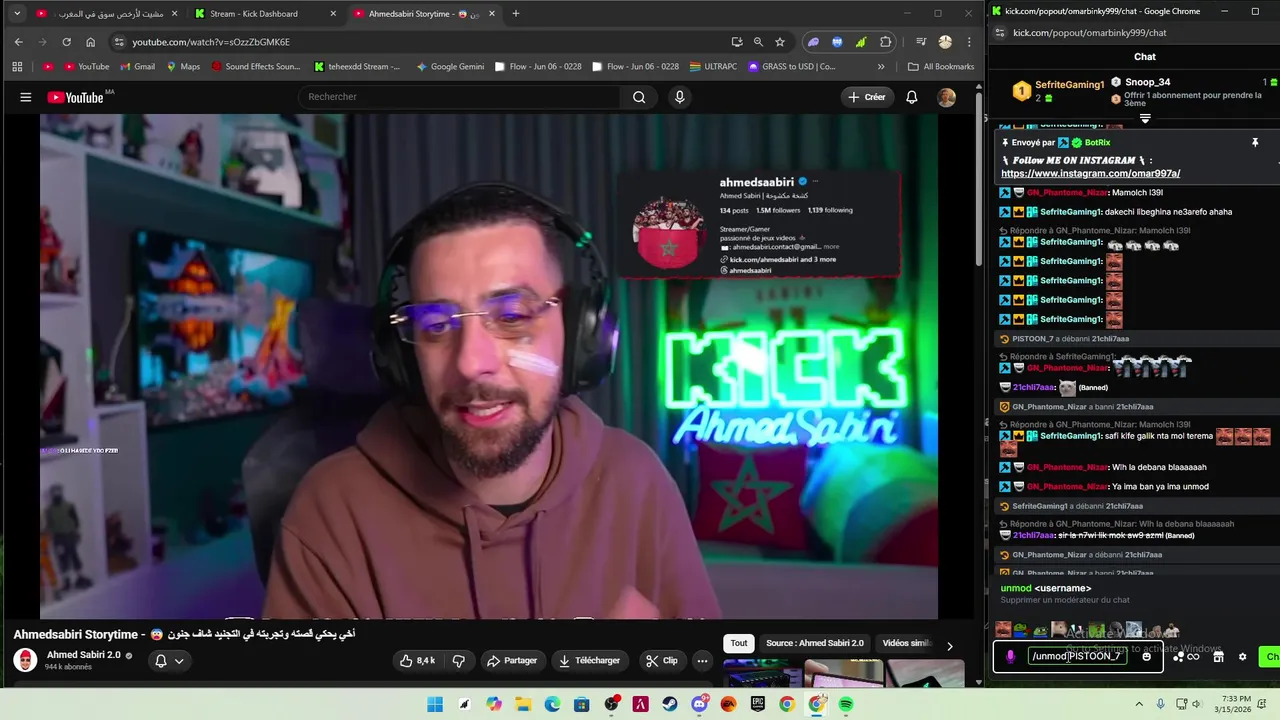Screen dimensions: 1280x720
Task: Open Chrome media control icon
Action: [921, 42]
